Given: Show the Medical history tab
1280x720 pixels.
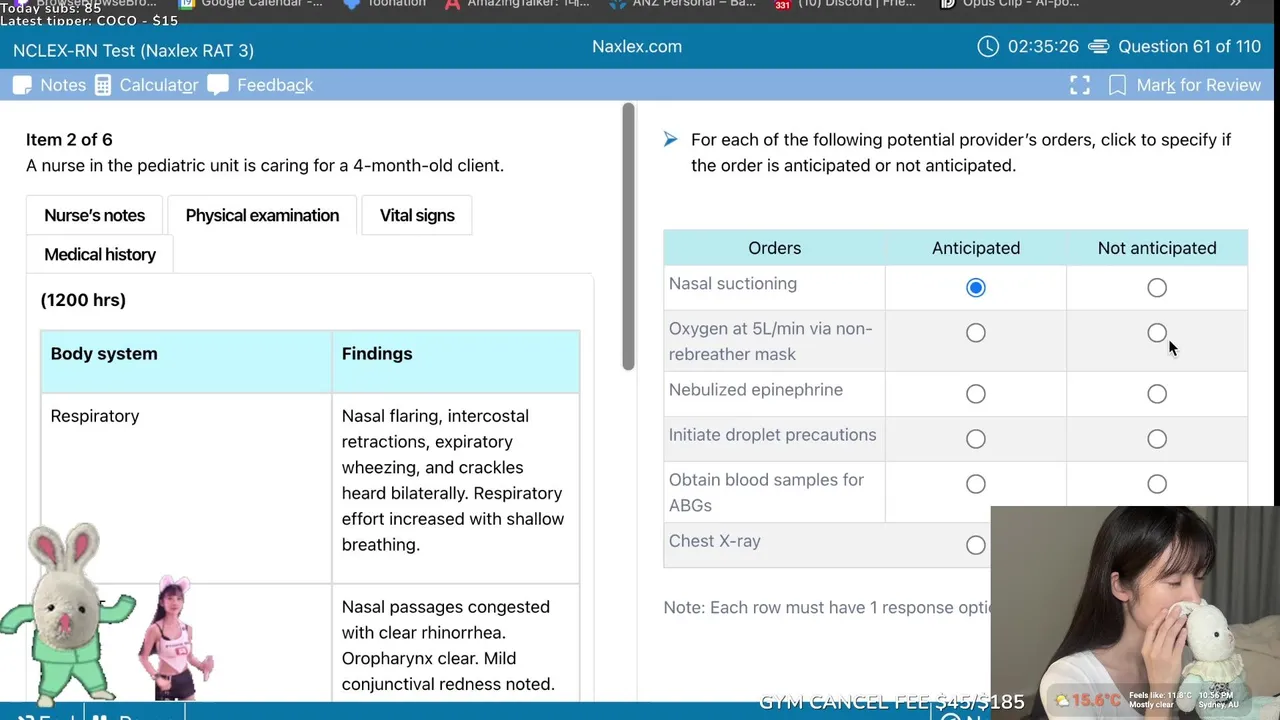Looking at the screenshot, I should pos(100,254).
